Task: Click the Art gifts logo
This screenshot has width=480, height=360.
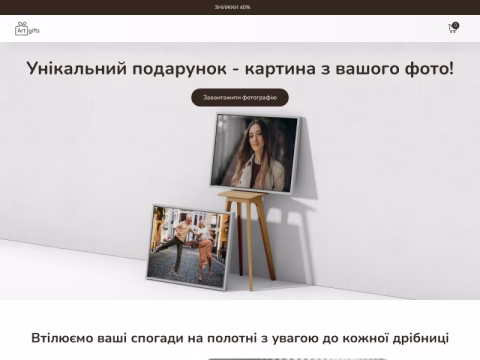Action: pyautogui.click(x=27, y=29)
